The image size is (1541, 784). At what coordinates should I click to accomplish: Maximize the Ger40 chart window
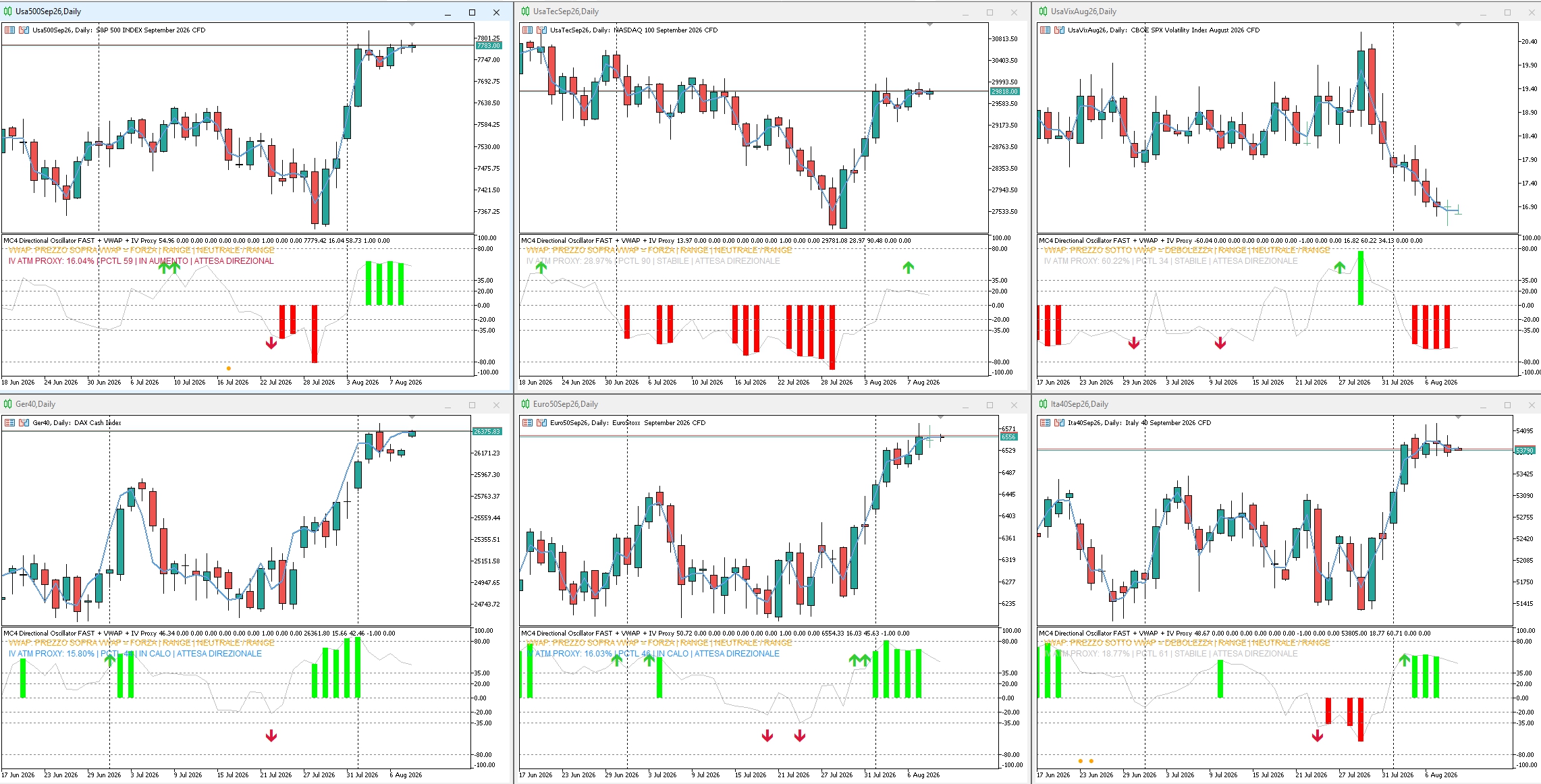tap(472, 405)
